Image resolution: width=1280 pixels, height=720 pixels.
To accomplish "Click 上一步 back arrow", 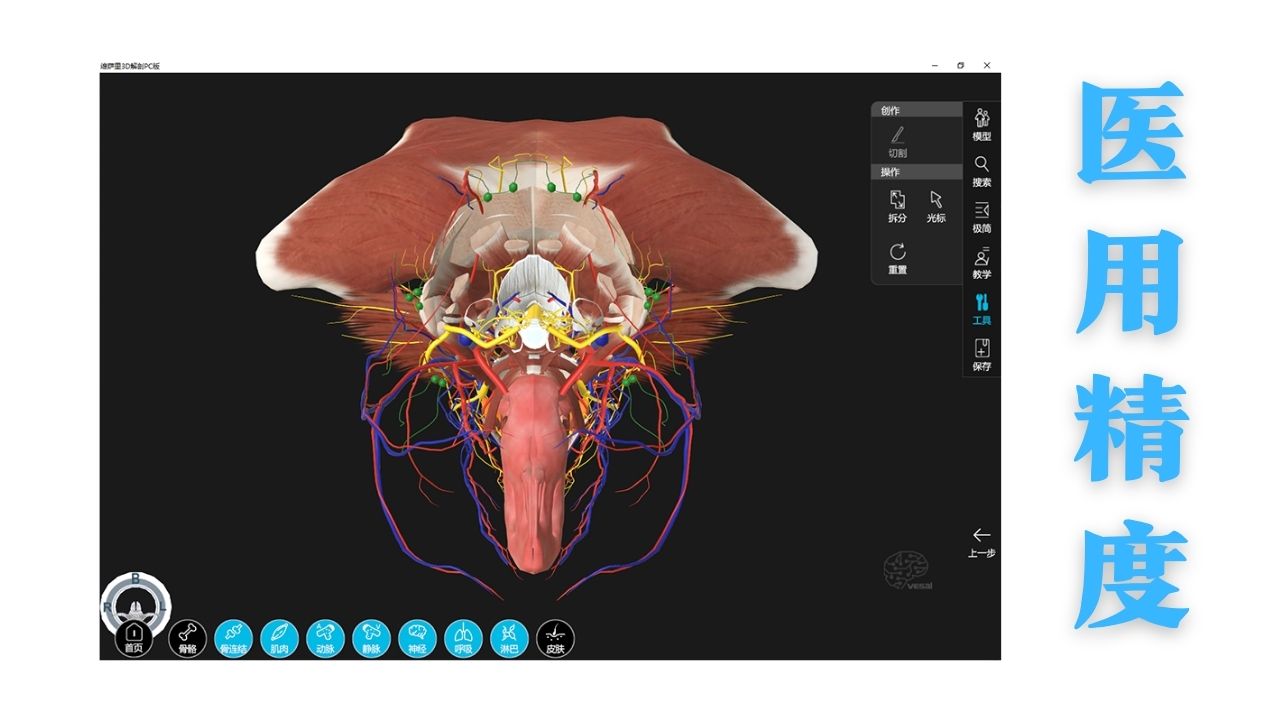I will point(981,541).
